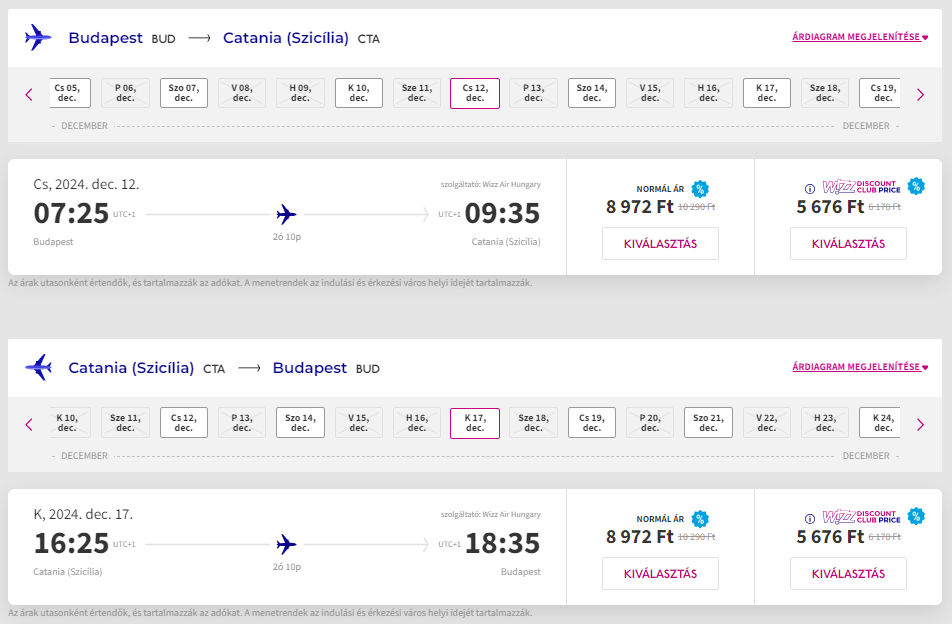Select outbound date K 10, dec.
The height and width of the screenshot is (624, 952).
[359, 93]
